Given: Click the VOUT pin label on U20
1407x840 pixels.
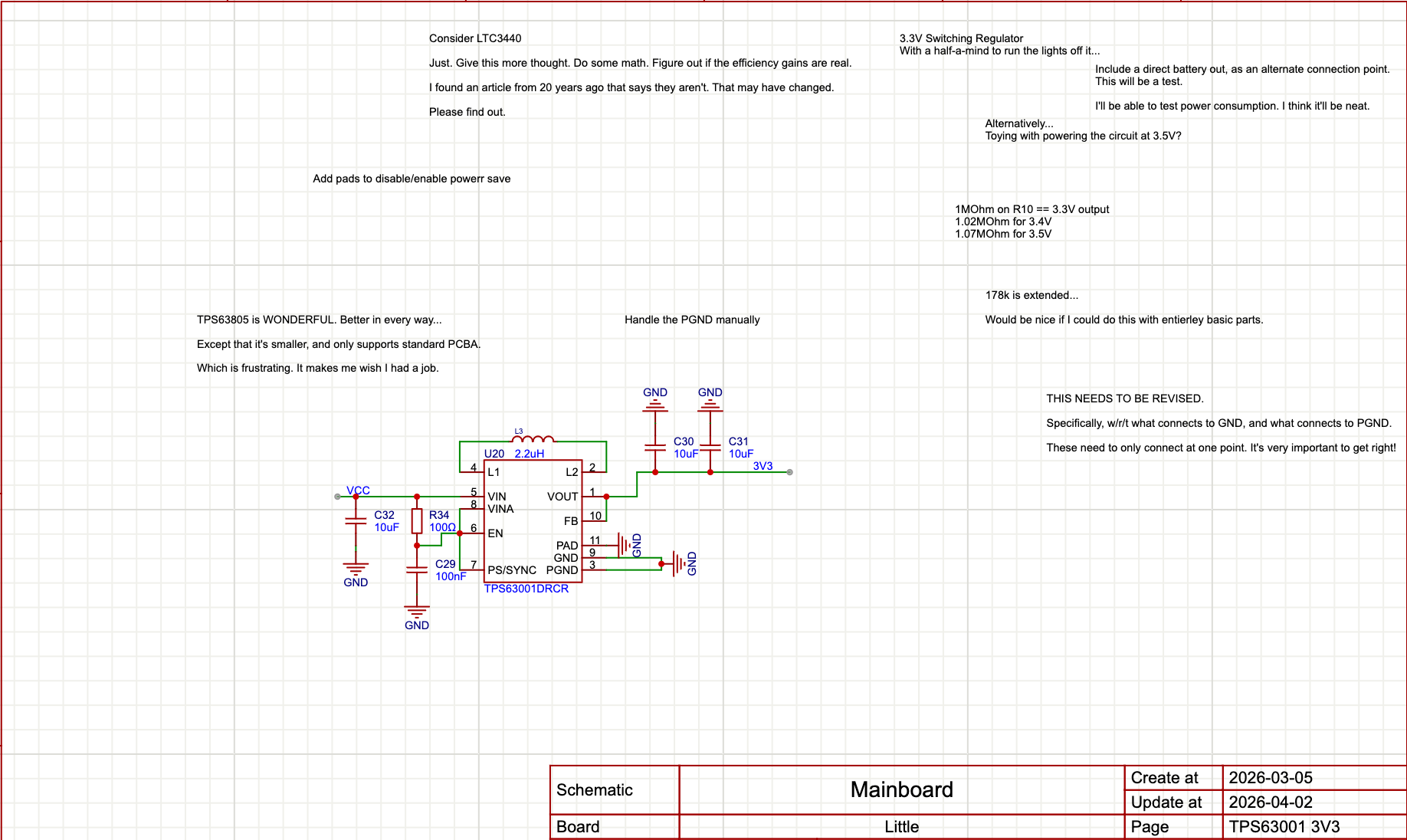Looking at the screenshot, I should coord(562,497).
